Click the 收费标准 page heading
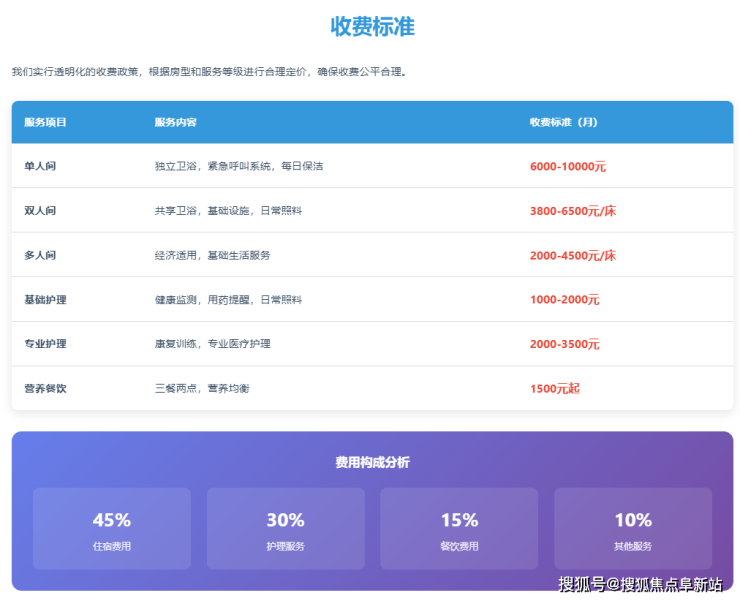740x601 pixels. [x=372, y=27]
